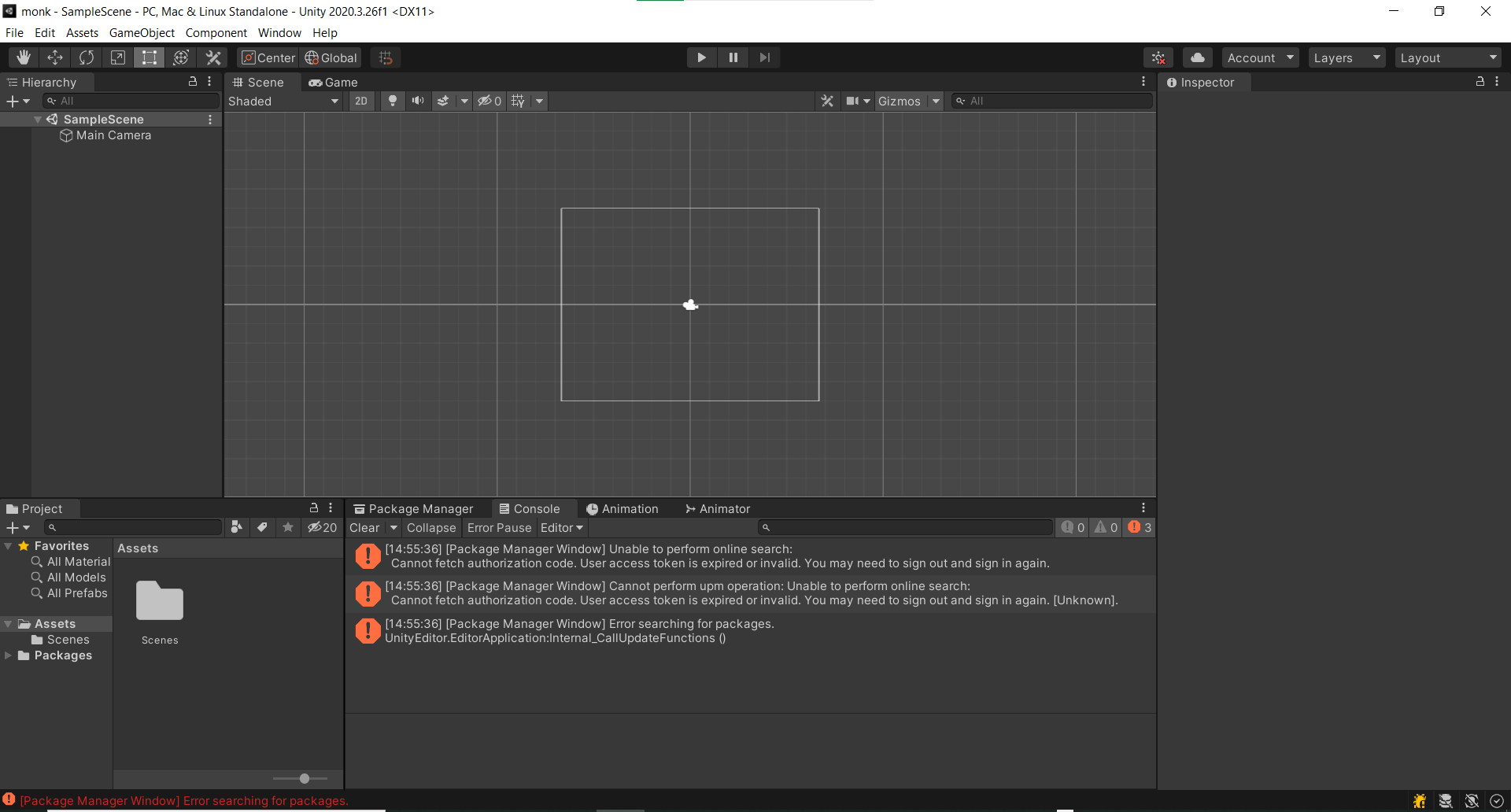Toggle scene grid visibility
This screenshot has height=812, width=1511.
pos(518,101)
